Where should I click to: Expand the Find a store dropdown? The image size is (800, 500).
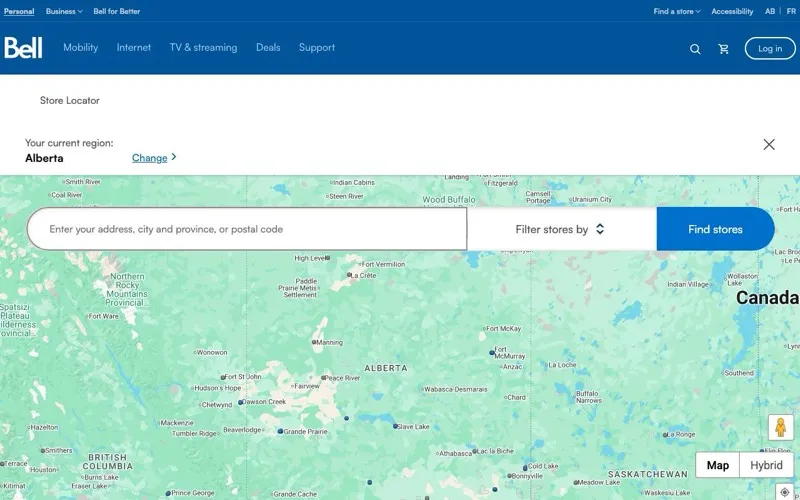(x=677, y=11)
